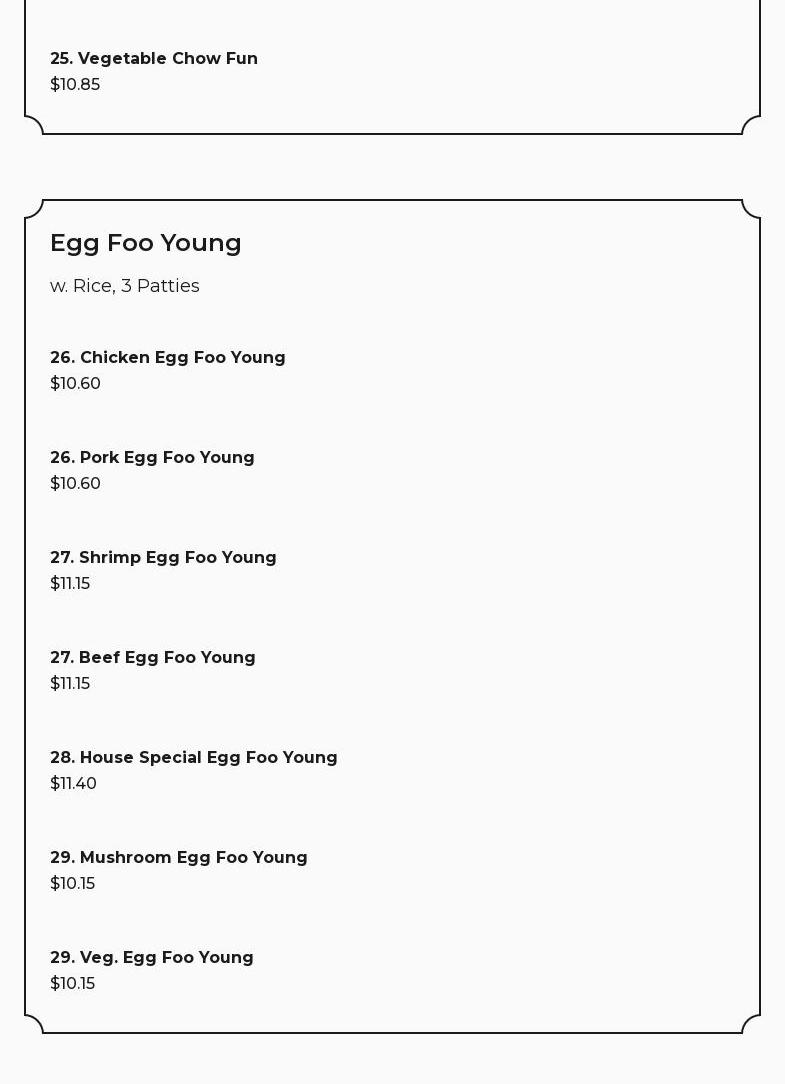Click bottom-right corner ornament of Egg Foo Young card
This screenshot has height=1084, width=785.
pyautogui.click(x=751, y=1024)
